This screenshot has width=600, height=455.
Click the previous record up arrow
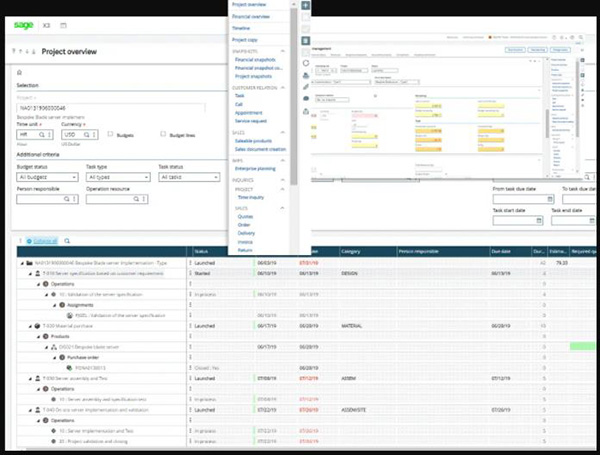click(x=21, y=51)
